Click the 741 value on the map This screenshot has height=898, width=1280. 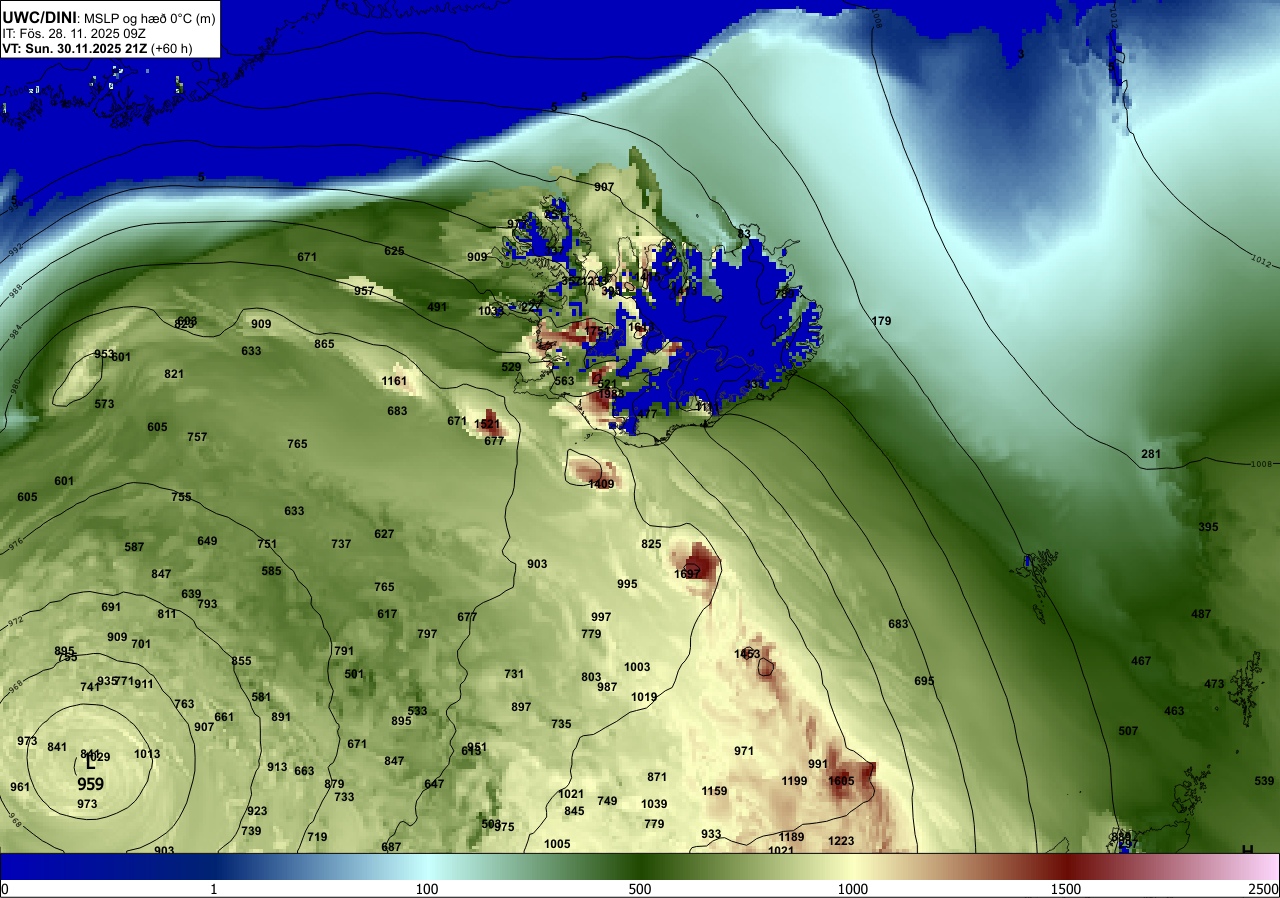(x=90, y=687)
